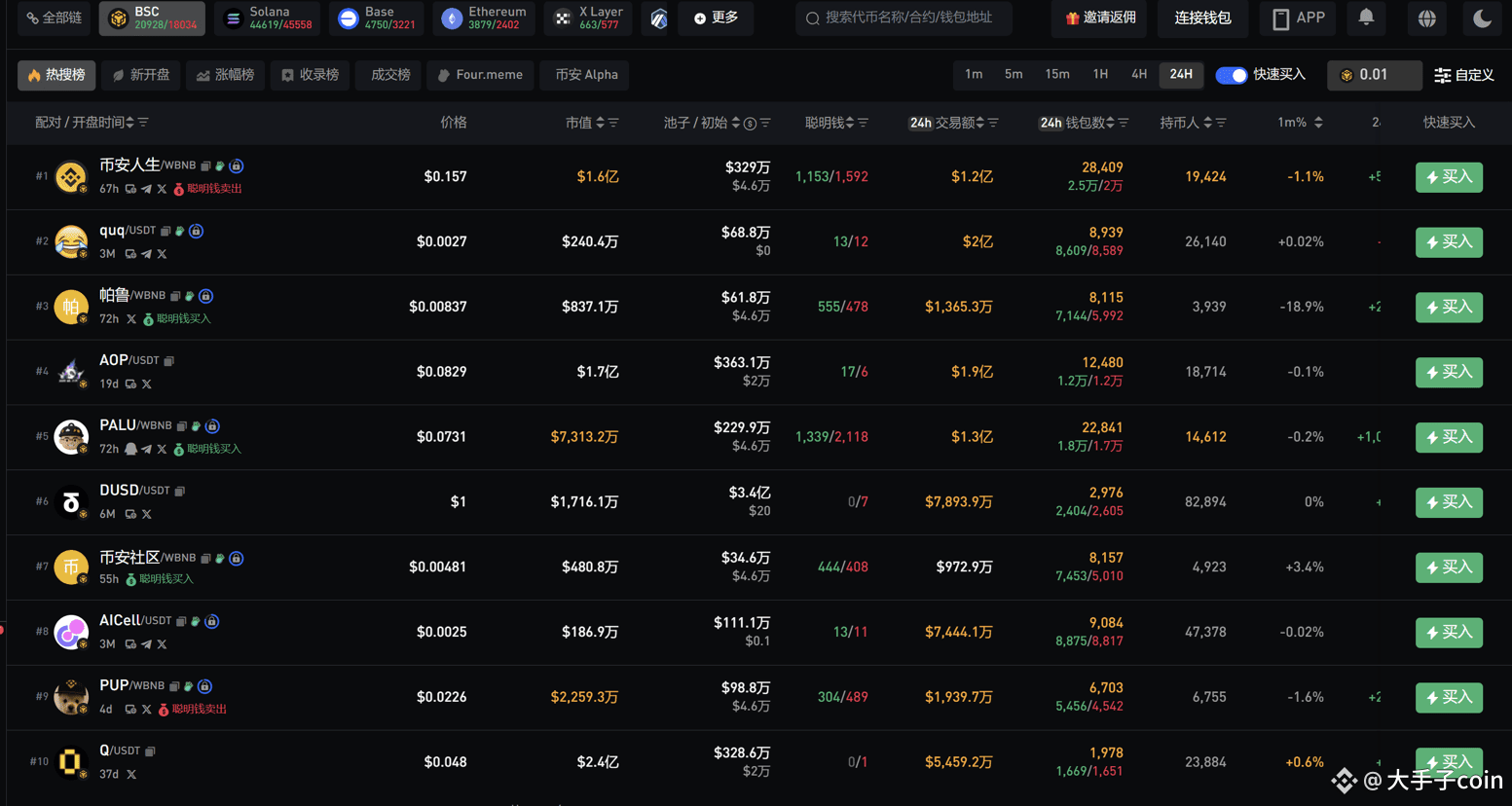Open X (Twitter) link for quq
The image size is (1512, 806).
pos(162,254)
